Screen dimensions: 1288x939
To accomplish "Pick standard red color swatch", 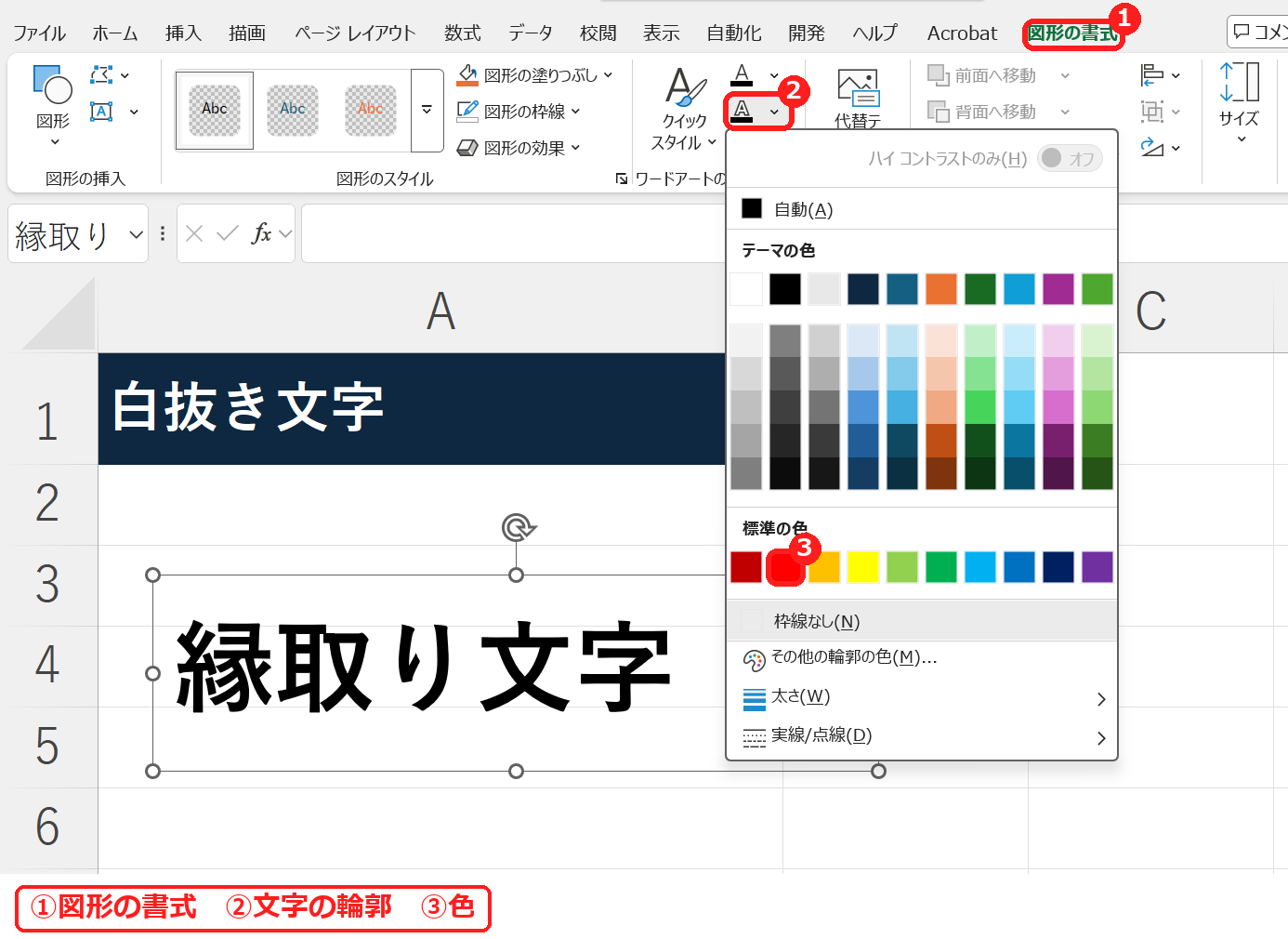I will 785,567.
